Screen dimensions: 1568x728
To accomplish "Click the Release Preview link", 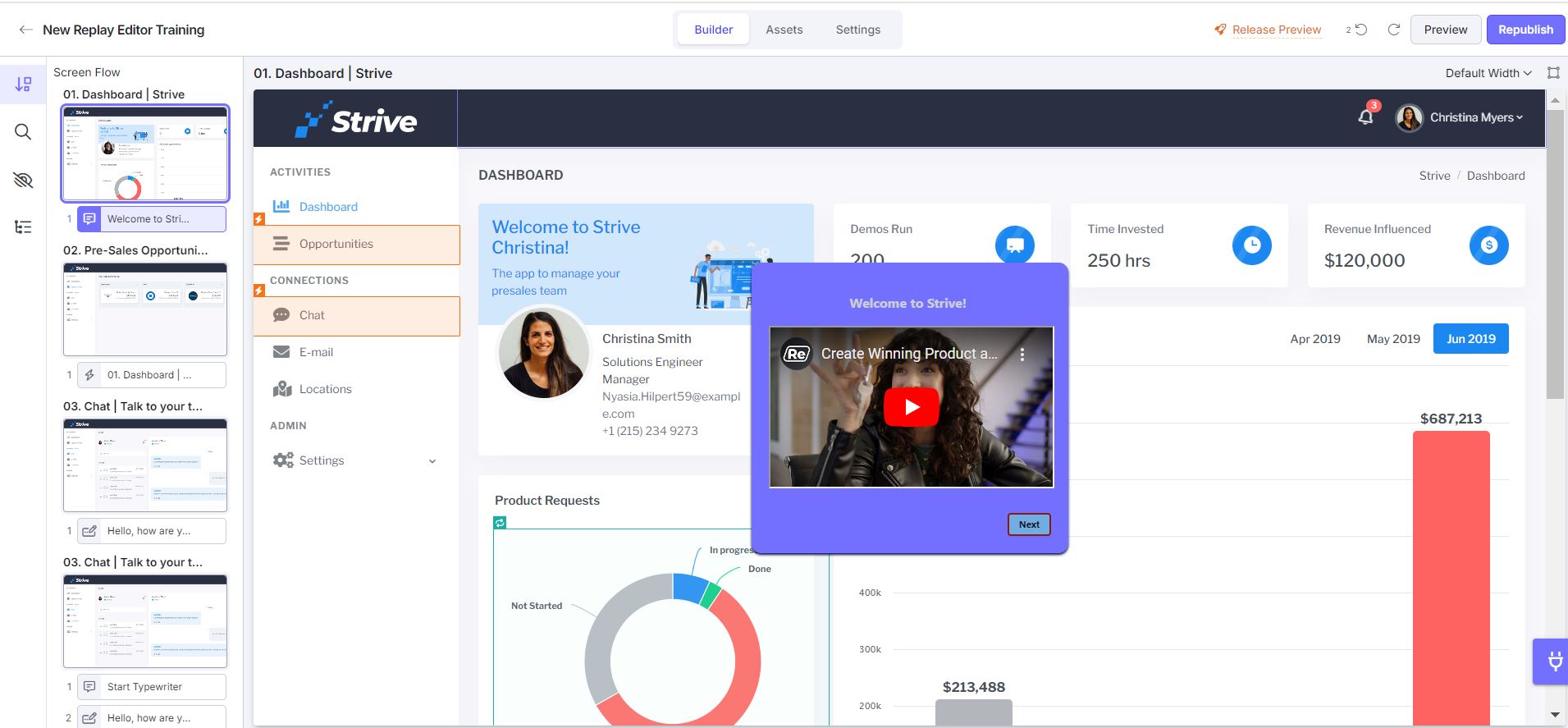I will [1277, 30].
